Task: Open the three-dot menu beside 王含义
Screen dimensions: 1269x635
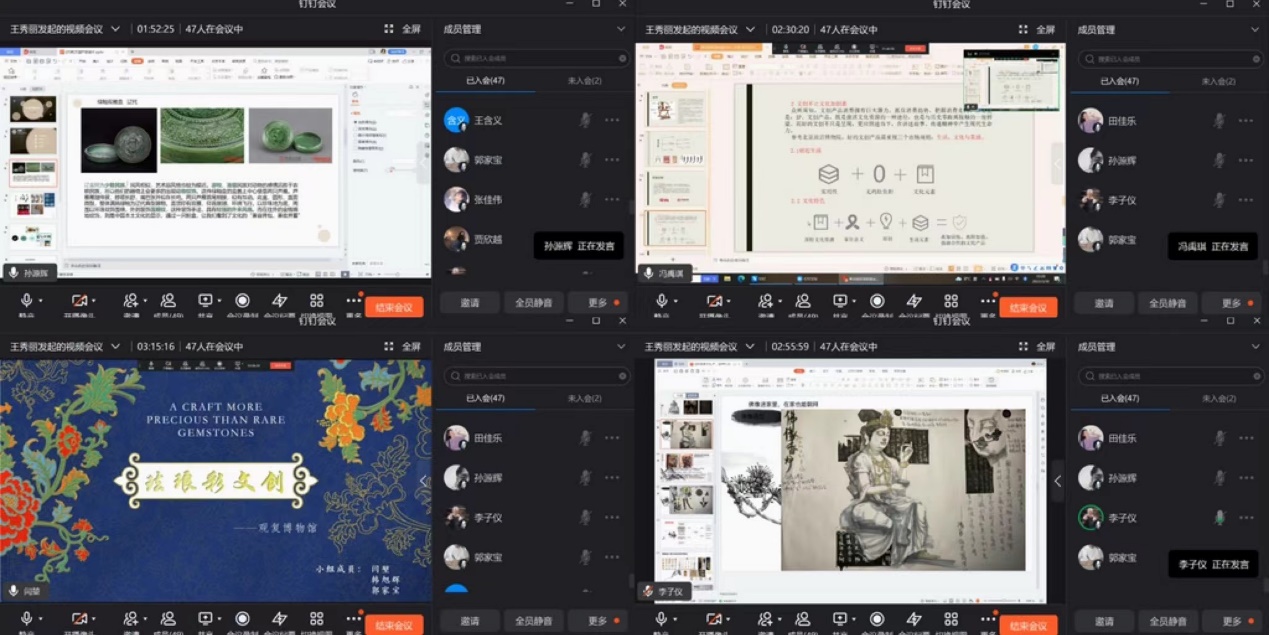Action: (x=612, y=120)
